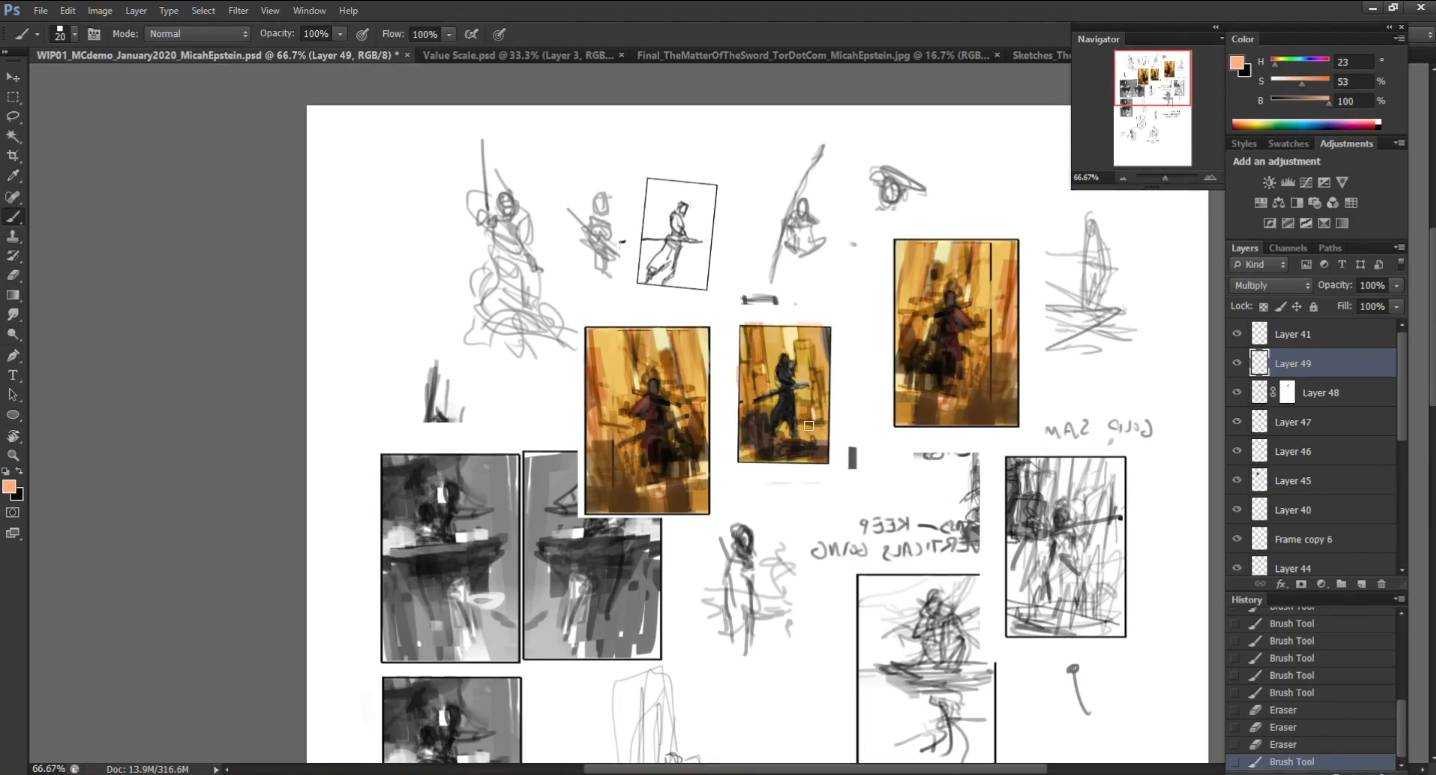
Task: Pick the Eyedropper tool
Action: (13, 176)
